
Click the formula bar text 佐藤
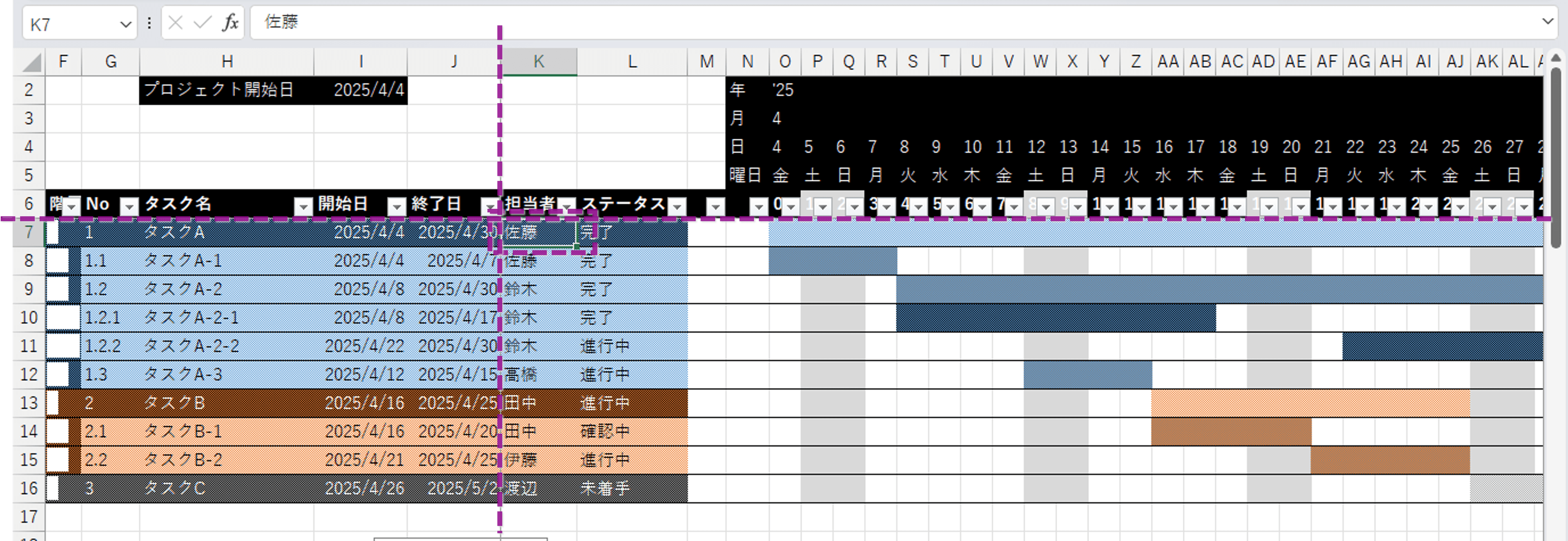tap(281, 22)
